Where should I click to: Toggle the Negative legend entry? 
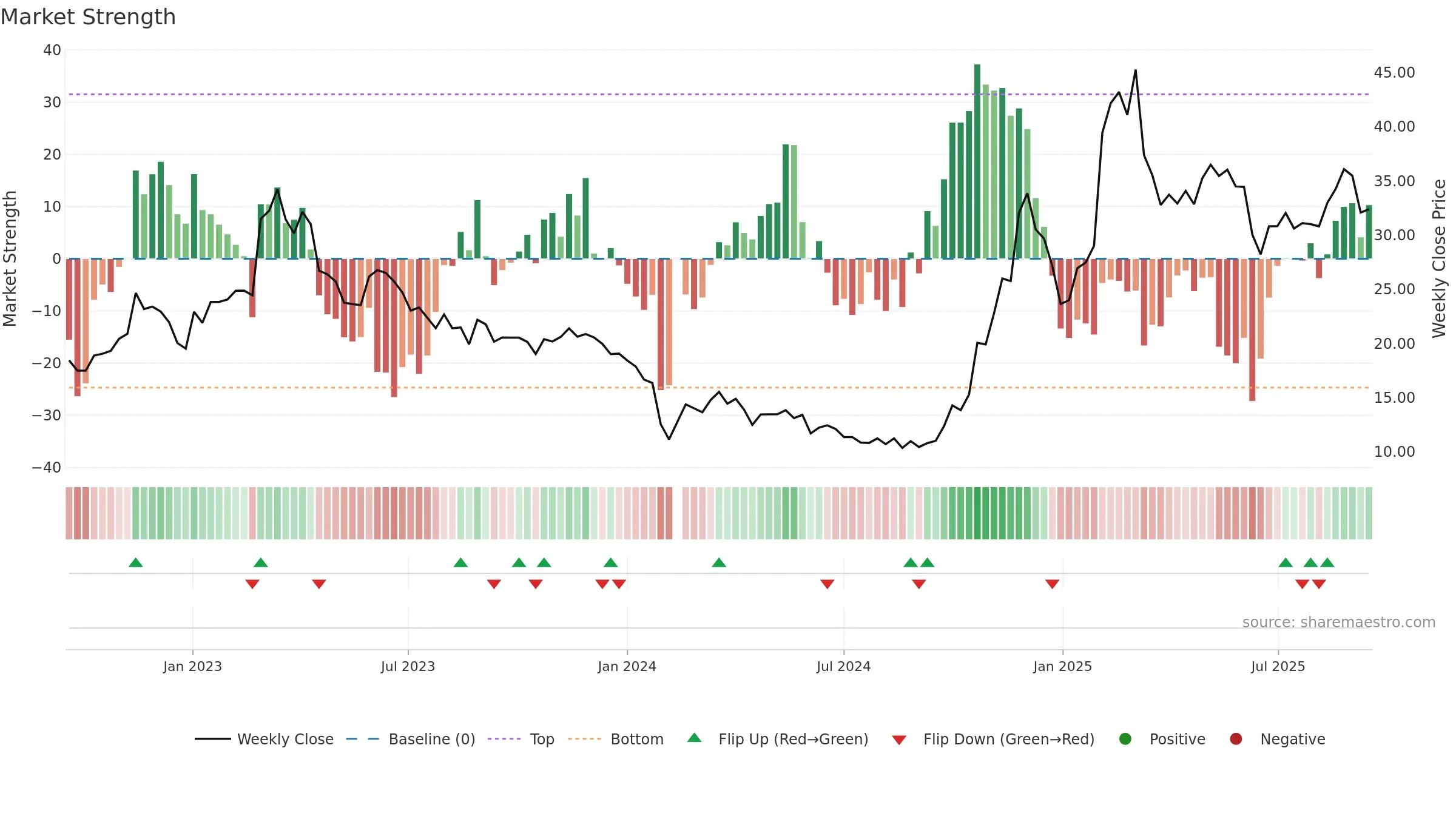coord(1277,739)
